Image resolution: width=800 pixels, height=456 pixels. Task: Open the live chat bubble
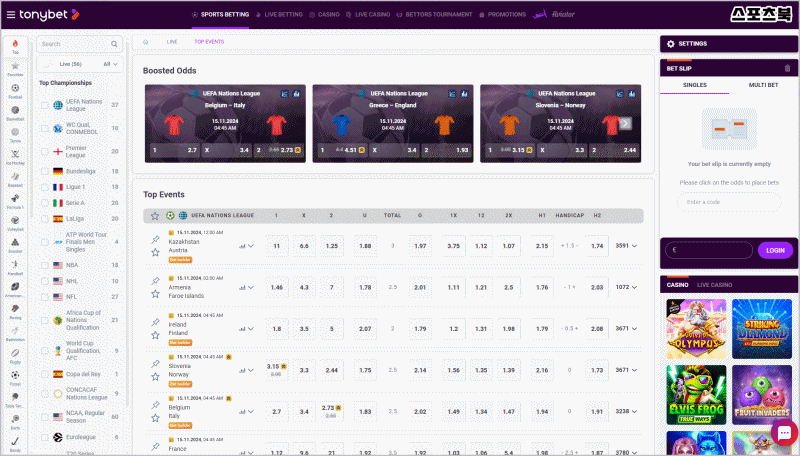(784, 433)
